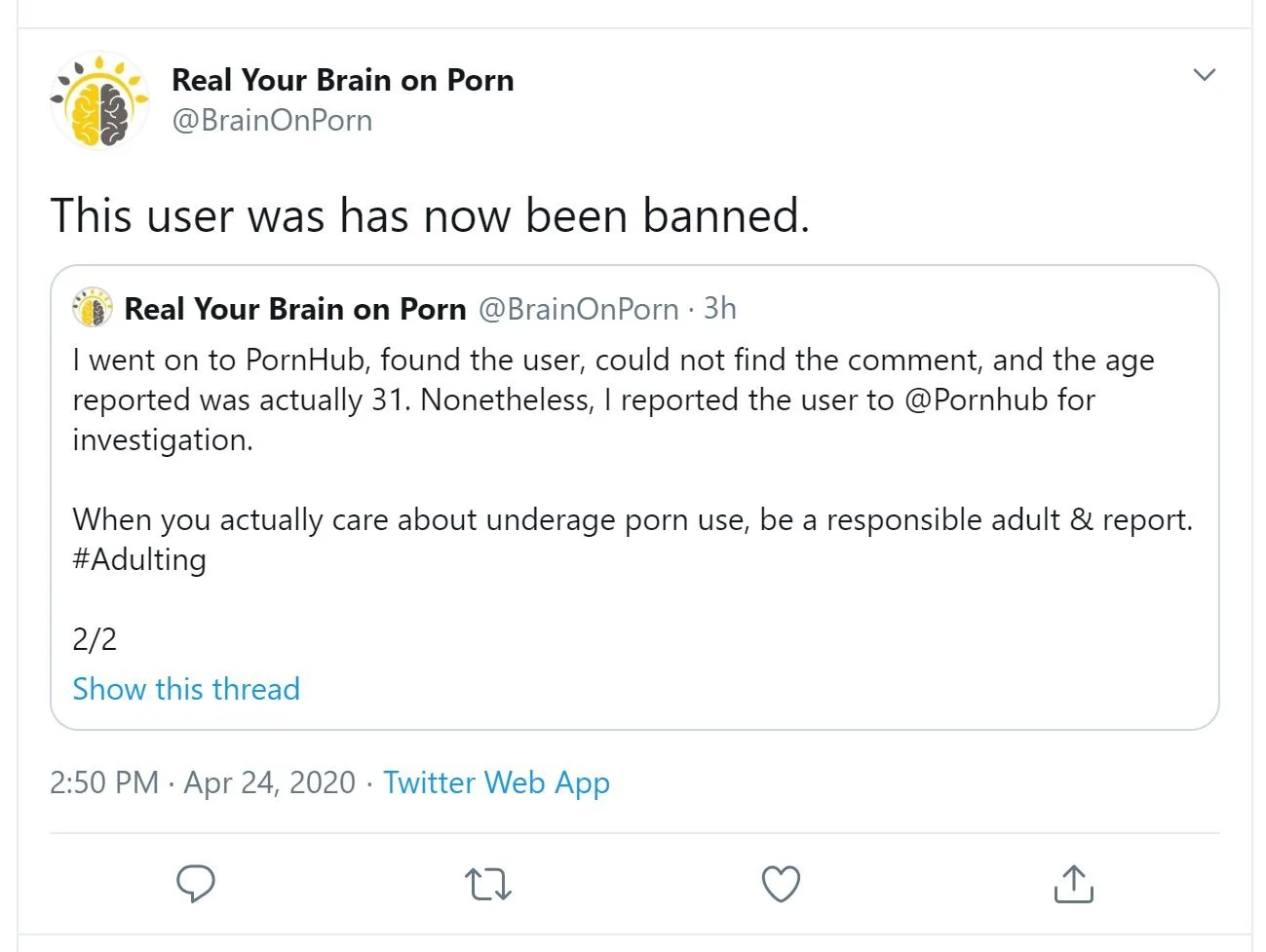1266x952 pixels.
Task: Click the @BrainOnPorn handle in the quoted tweet
Action: click(x=578, y=309)
